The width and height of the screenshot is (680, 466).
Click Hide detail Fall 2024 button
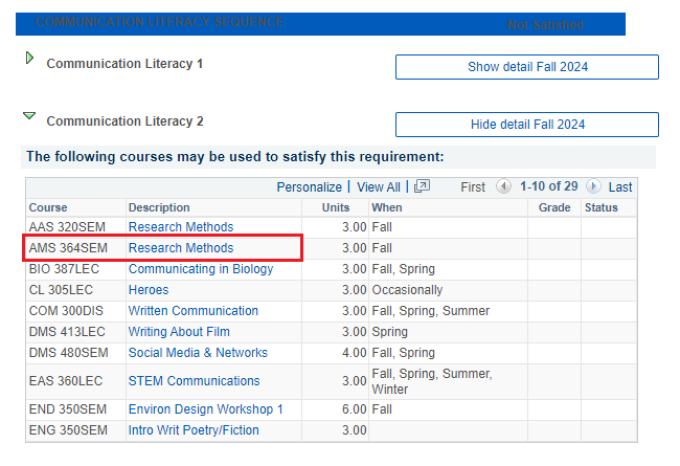pos(527,125)
